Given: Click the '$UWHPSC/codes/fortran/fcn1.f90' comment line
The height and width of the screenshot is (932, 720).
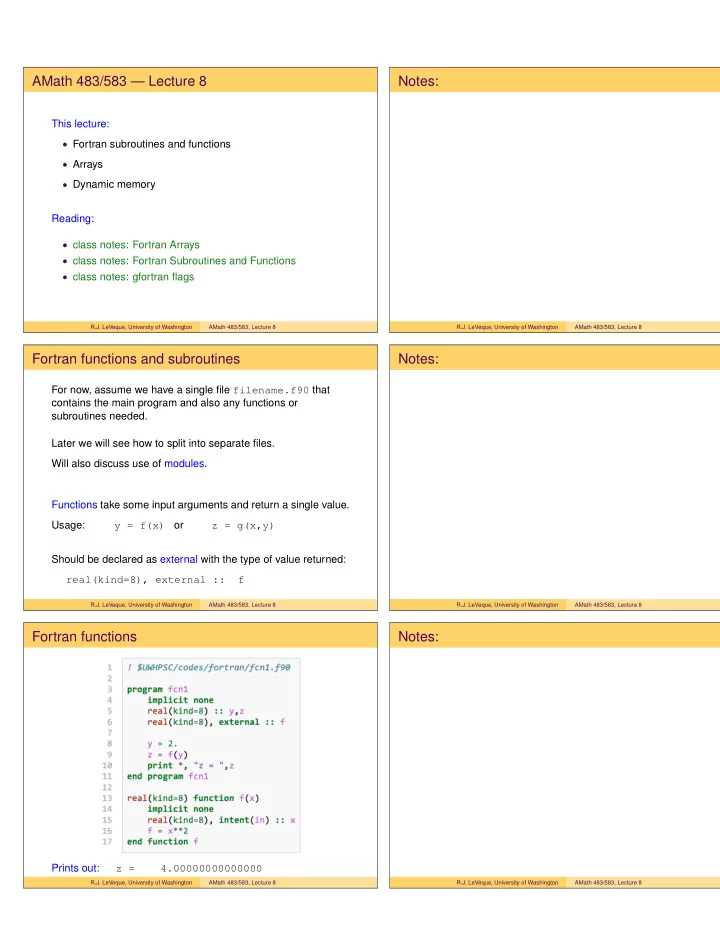Looking at the screenshot, I should [x=209, y=667].
